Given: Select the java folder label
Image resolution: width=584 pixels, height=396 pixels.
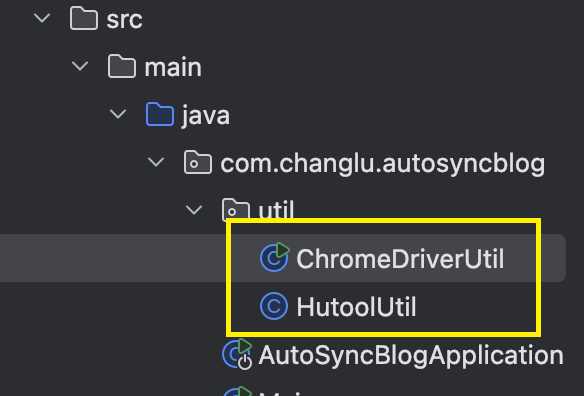Looking at the screenshot, I should (206, 115).
